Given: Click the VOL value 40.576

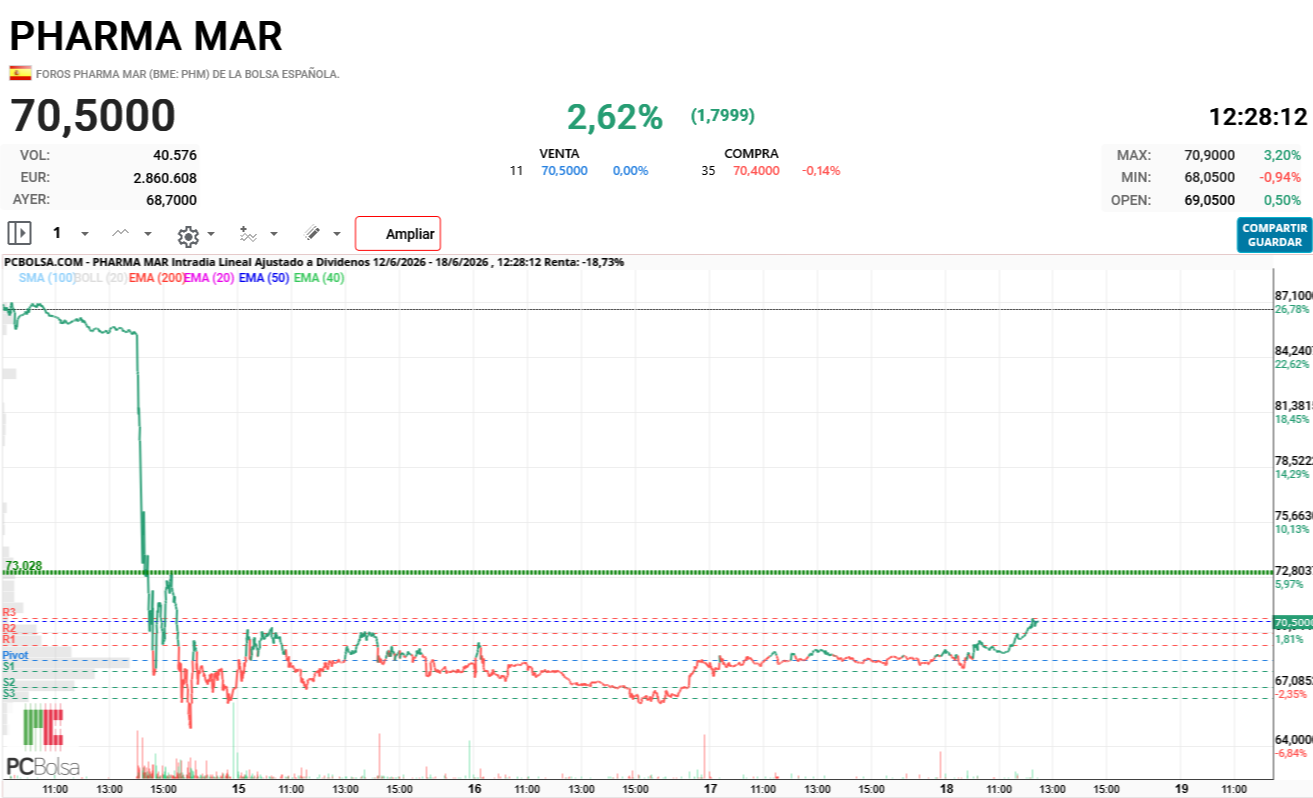Looking at the screenshot, I should (175, 155).
